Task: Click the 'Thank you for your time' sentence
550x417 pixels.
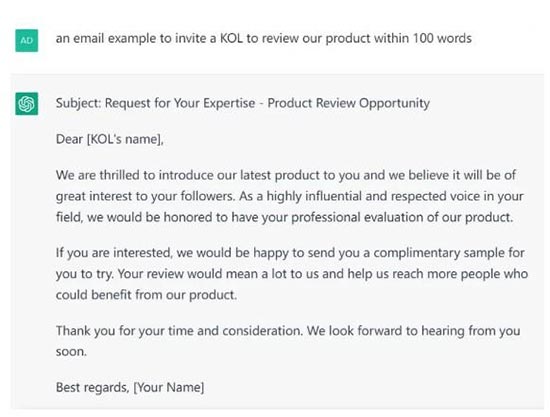Action: tap(179, 330)
